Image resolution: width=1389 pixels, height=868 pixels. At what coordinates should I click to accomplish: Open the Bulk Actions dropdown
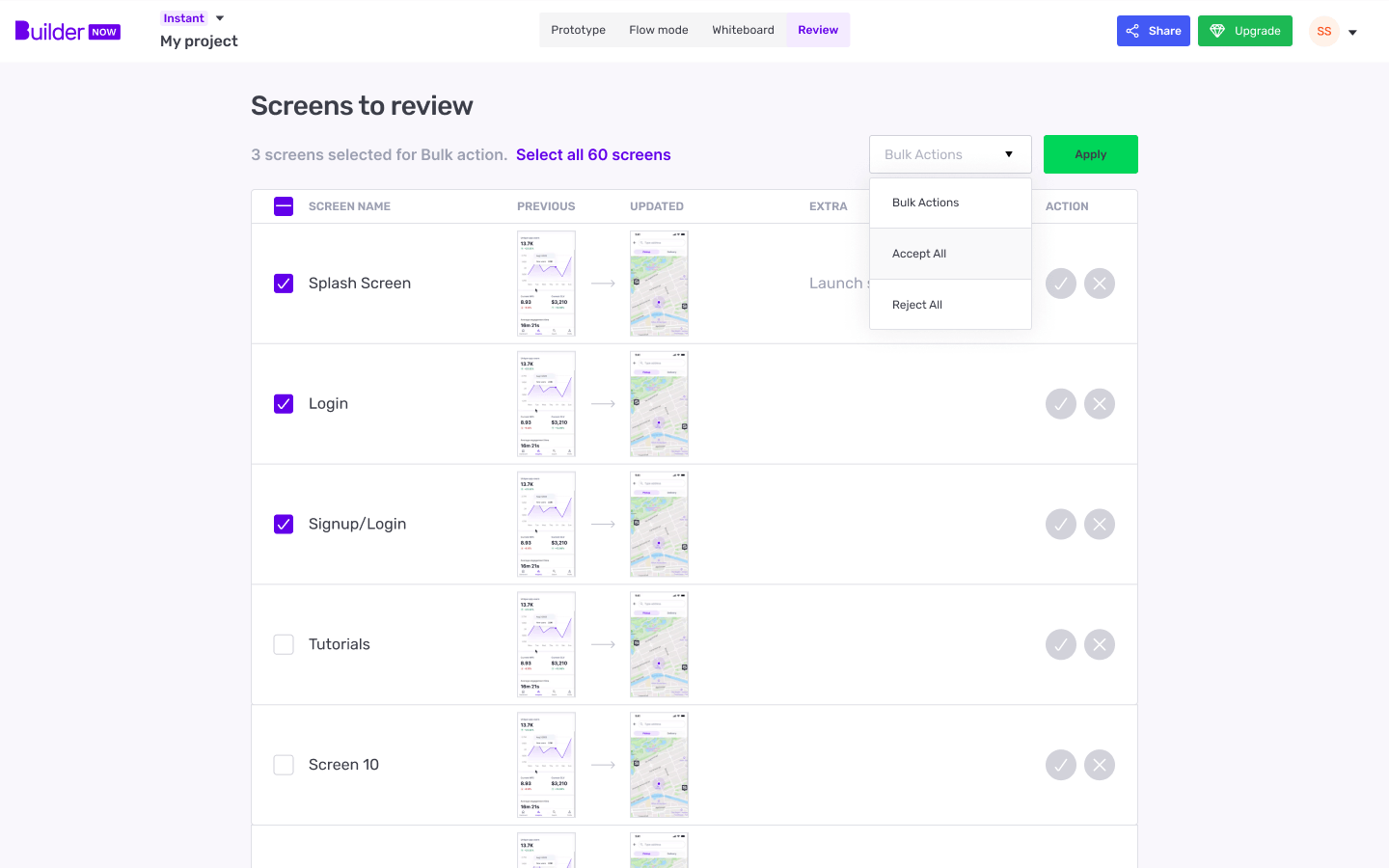(x=950, y=154)
